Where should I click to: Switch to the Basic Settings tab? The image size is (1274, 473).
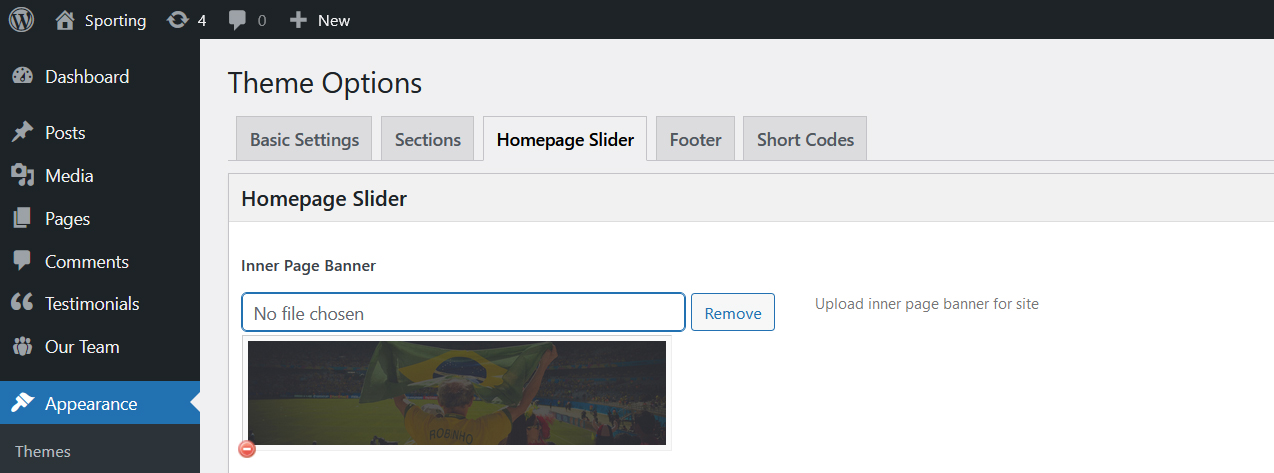pyautogui.click(x=304, y=139)
